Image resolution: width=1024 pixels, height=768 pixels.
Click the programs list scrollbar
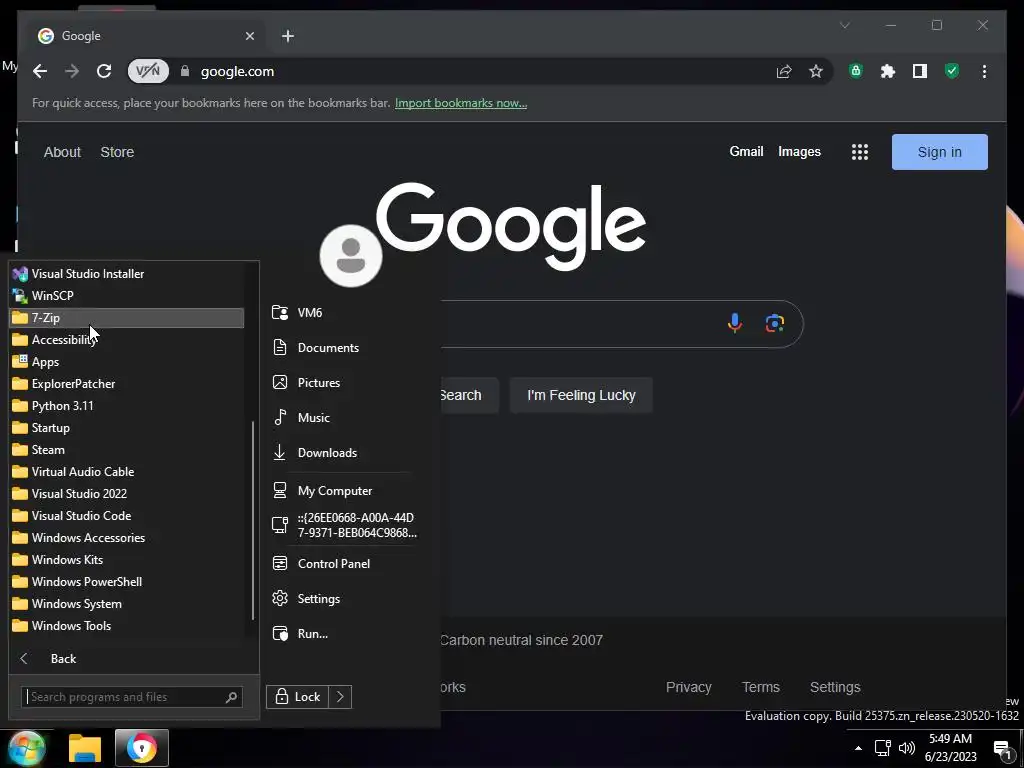(253, 520)
